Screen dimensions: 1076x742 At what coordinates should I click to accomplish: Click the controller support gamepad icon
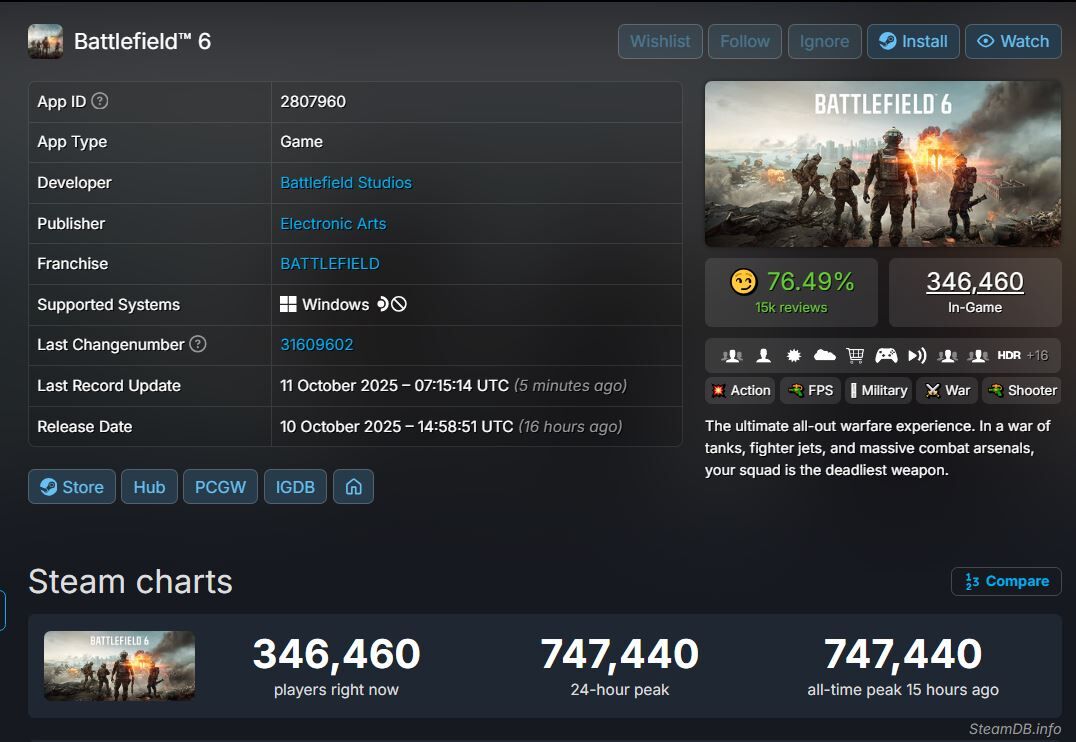coord(886,355)
